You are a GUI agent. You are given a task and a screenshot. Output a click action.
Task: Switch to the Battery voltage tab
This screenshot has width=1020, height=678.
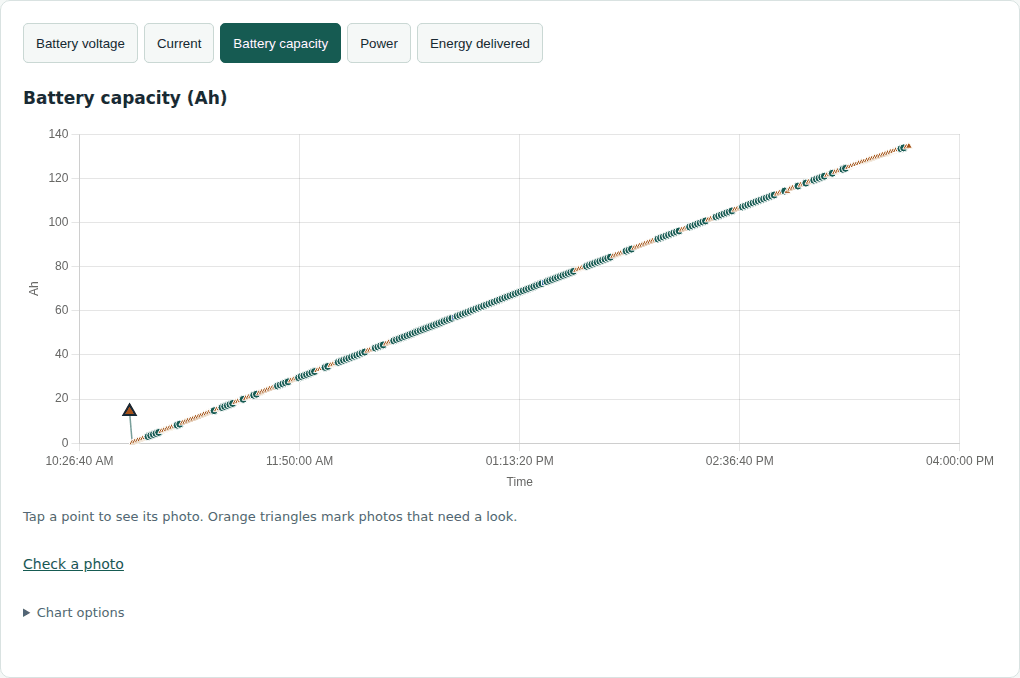point(80,43)
